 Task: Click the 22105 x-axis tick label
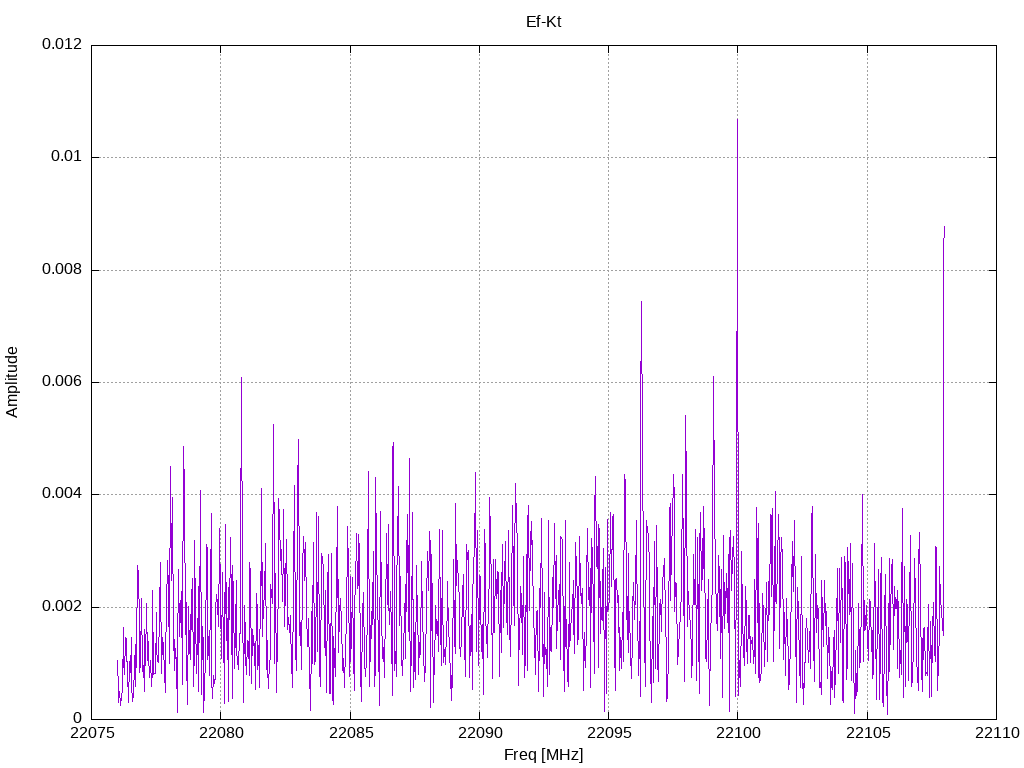click(x=868, y=733)
